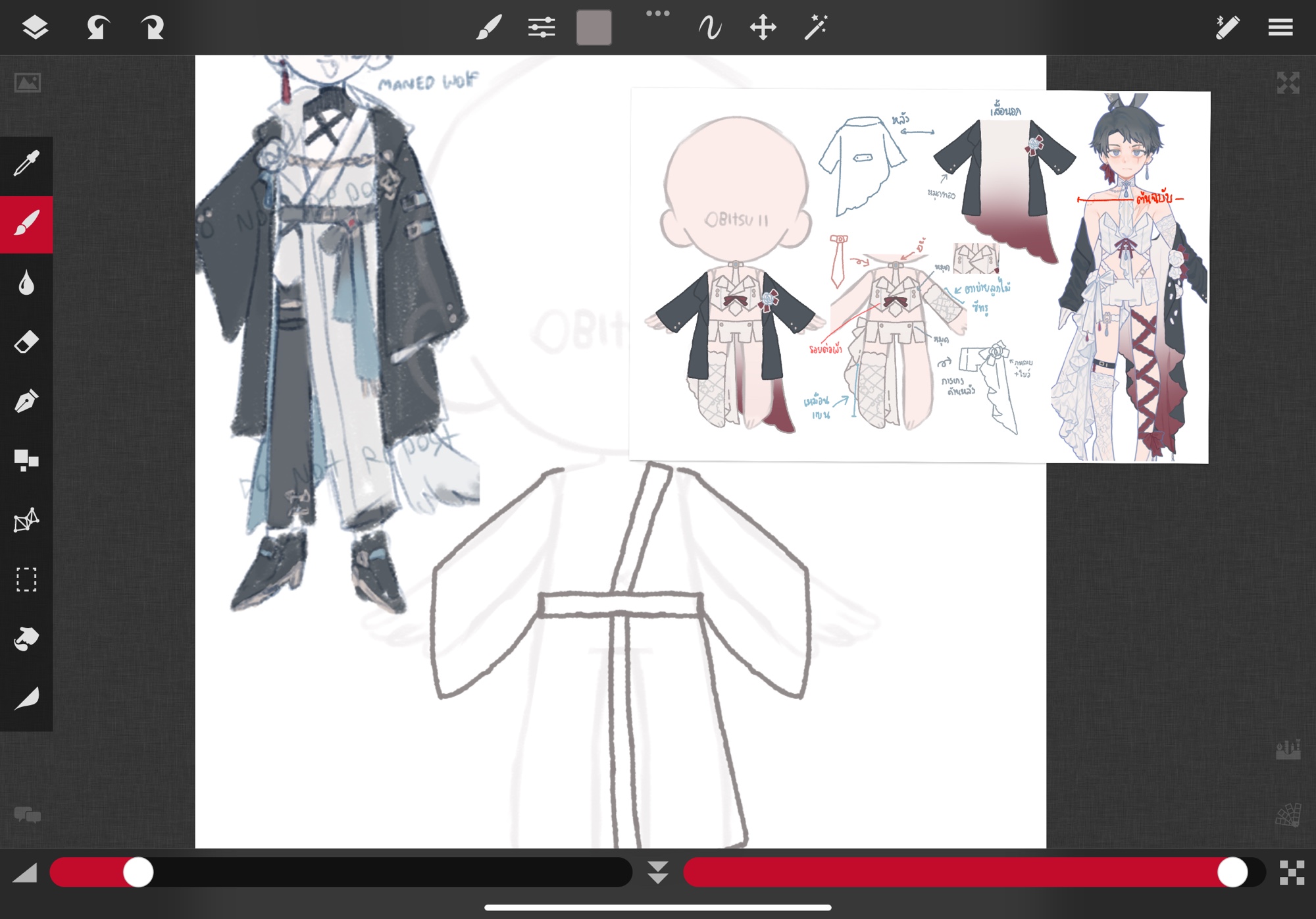The image size is (1316, 919).
Task: Open the Layers panel icon
Action: pyautogui.click(x=34, y=28)
